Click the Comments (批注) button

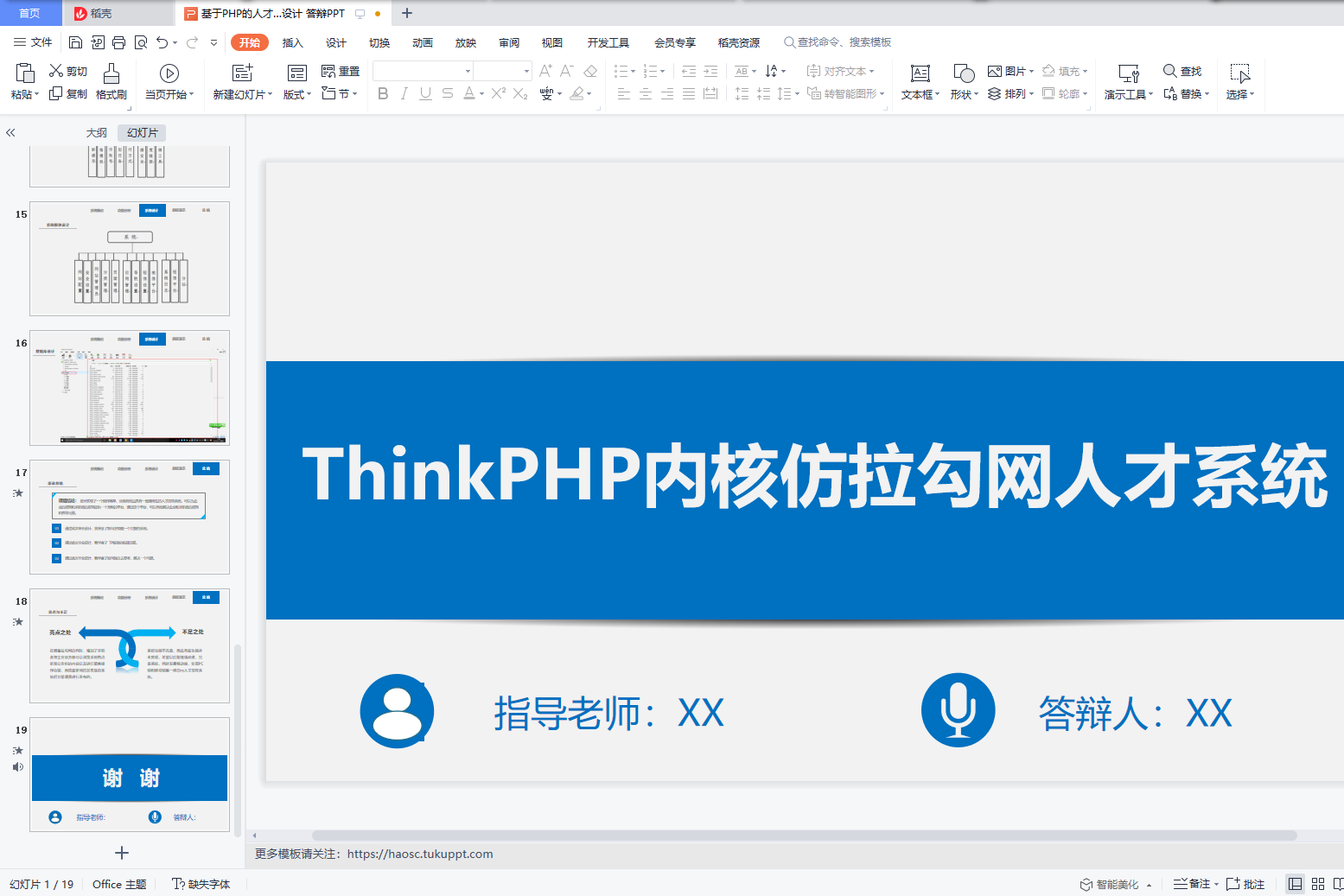pos(1245,884)
